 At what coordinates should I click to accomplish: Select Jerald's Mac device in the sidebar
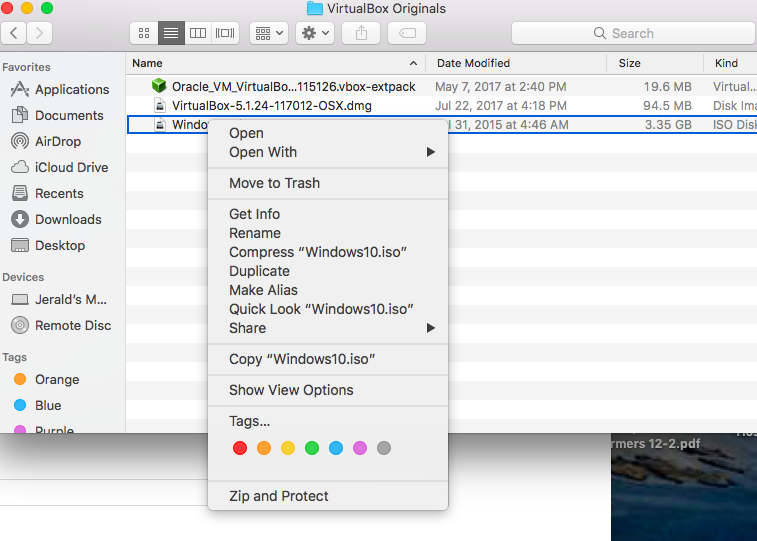[59, 300]
